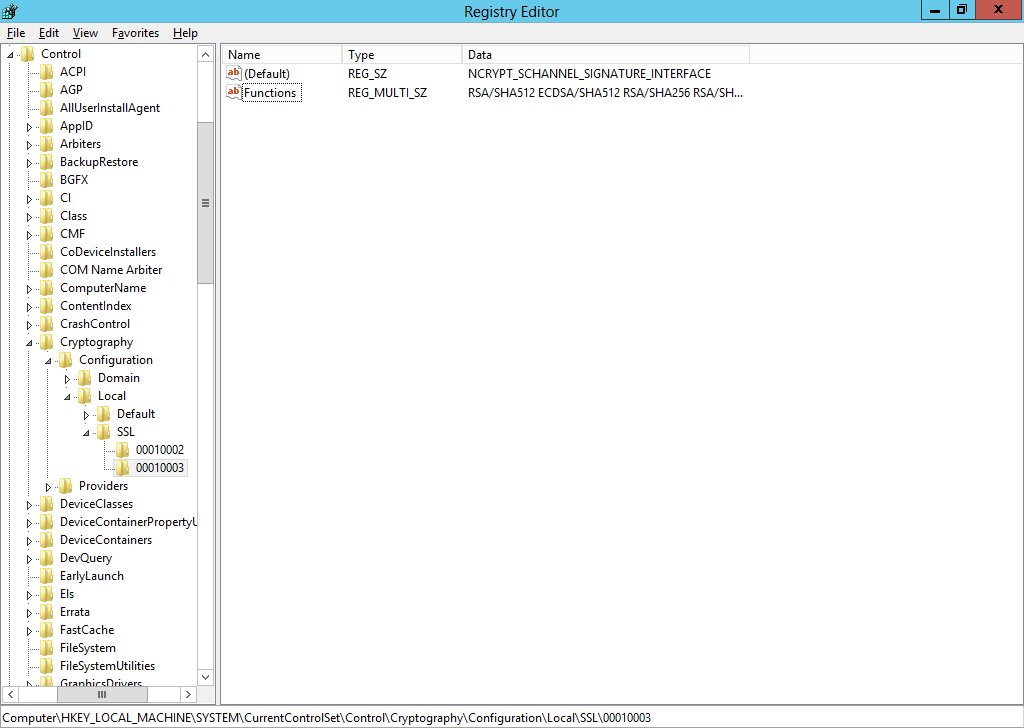This screenshot has height=728, width=1024.
Task: Collapse the SSL key arrow
Action: 86,432
